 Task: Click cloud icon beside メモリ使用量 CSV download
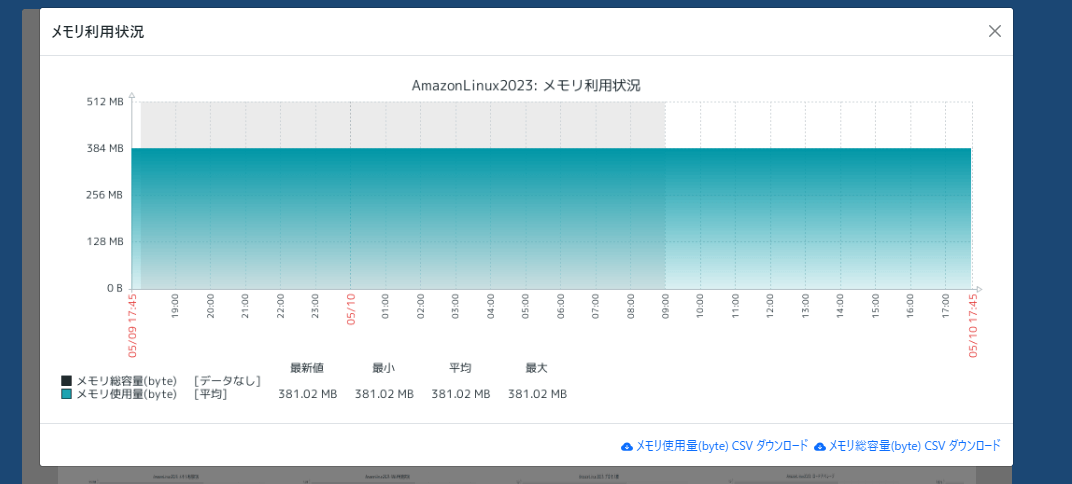[x=627, y=446]
